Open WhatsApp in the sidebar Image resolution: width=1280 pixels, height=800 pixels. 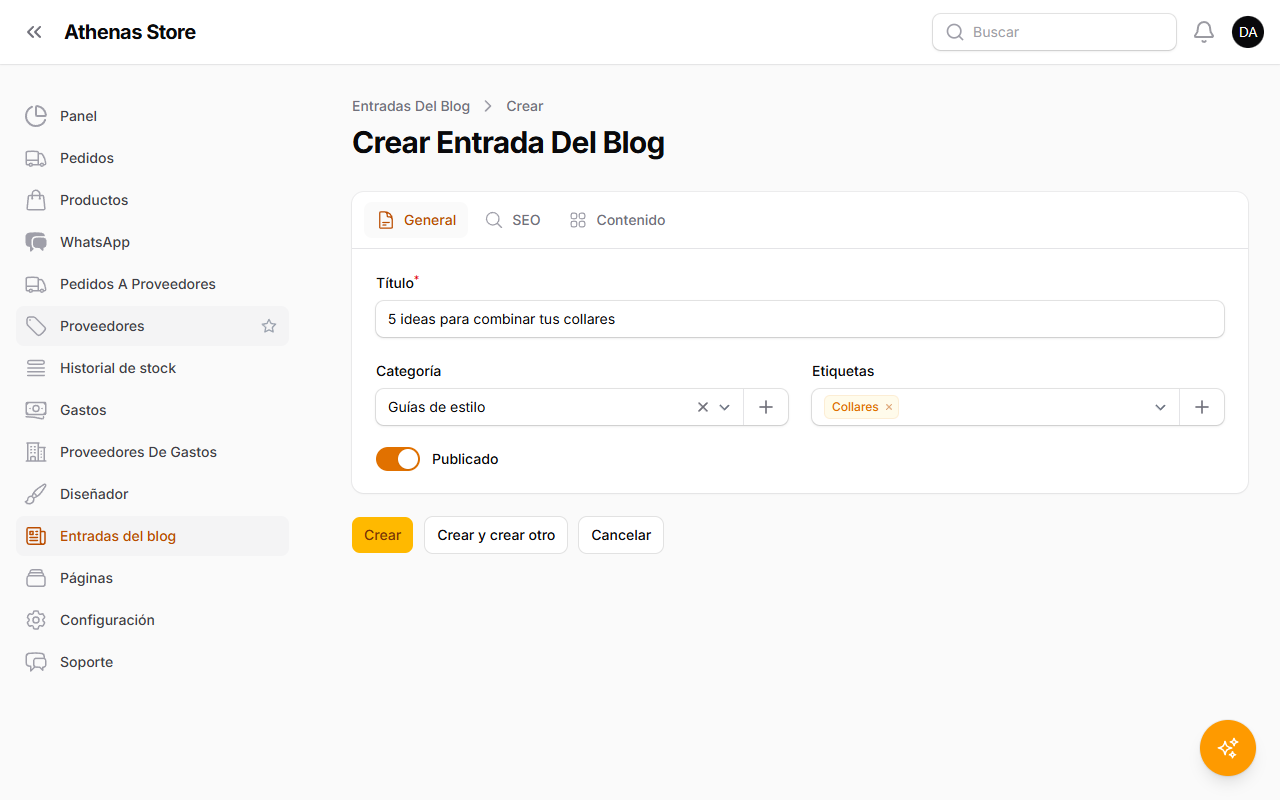click(x=152, y=242)
